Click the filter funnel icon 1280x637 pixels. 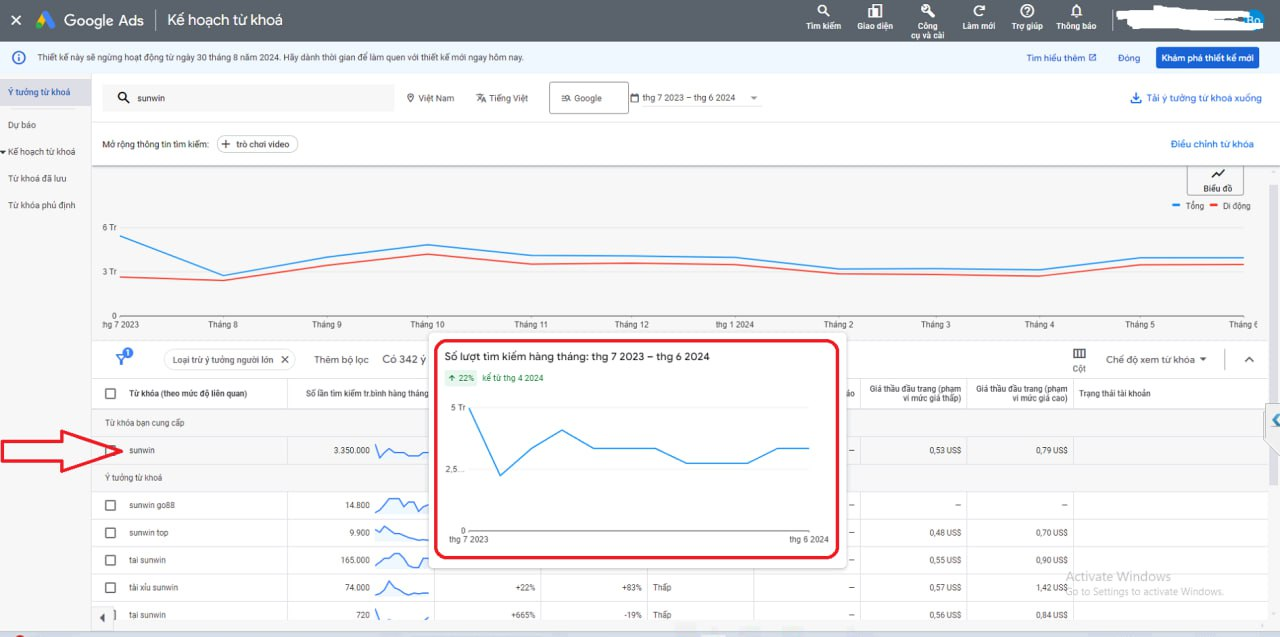point(122,358)
